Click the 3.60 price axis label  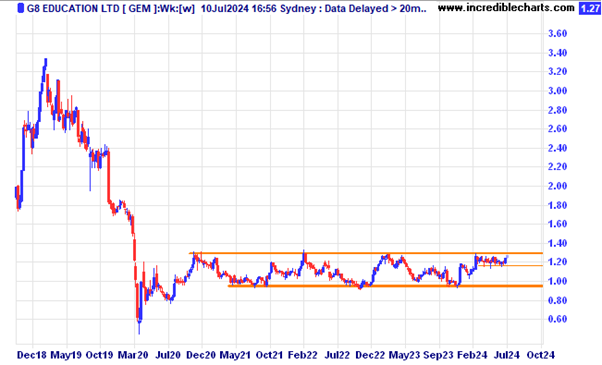(557, 33)
